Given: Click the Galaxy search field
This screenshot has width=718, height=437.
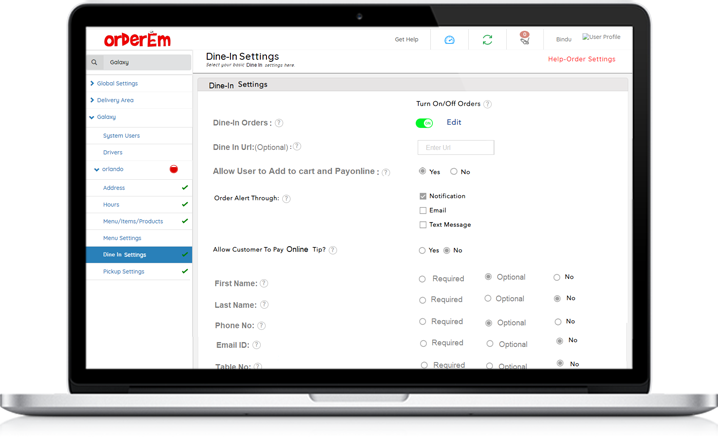Looking at the screenshot, I should tap(146, 62).
